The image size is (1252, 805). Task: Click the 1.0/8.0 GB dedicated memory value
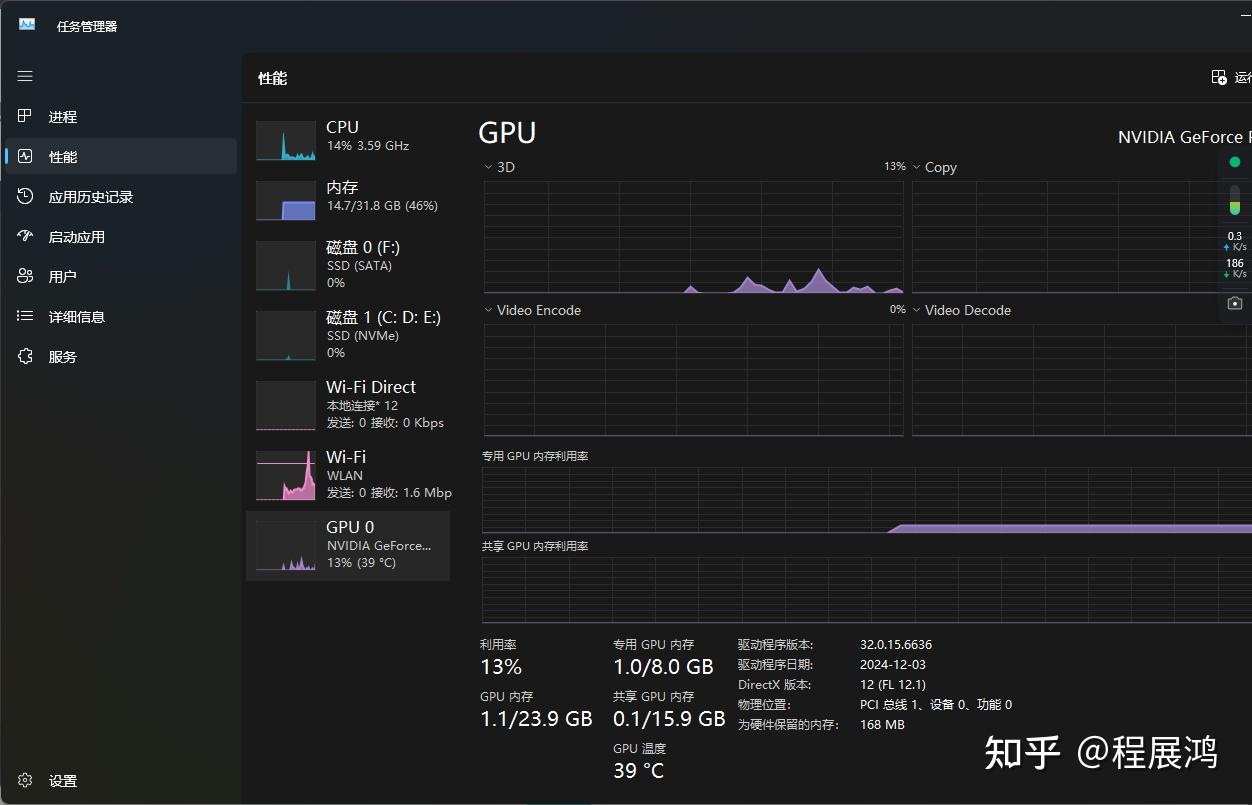click(x=663, y=667)
